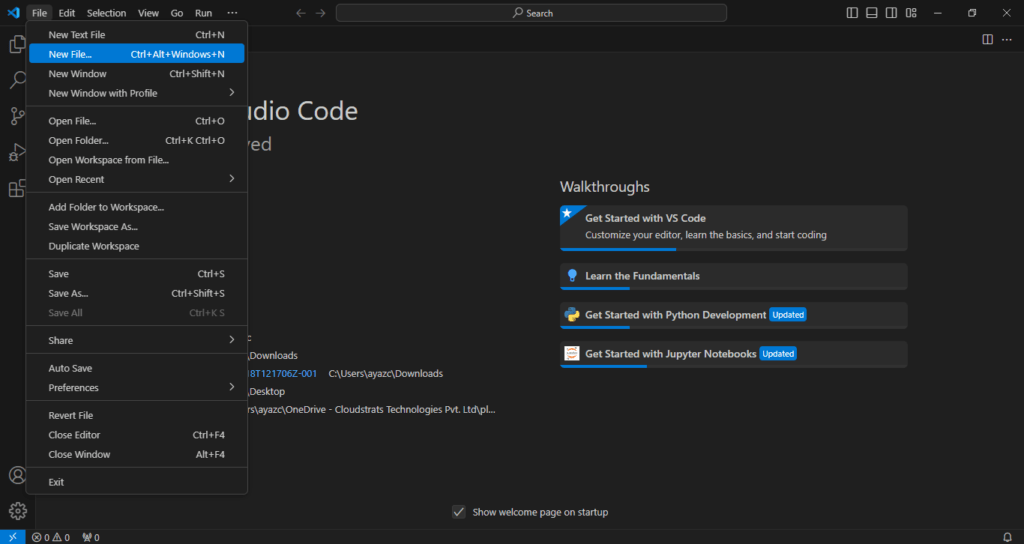
Task: Choose Save As...
Action: click(x=136, y=294)
